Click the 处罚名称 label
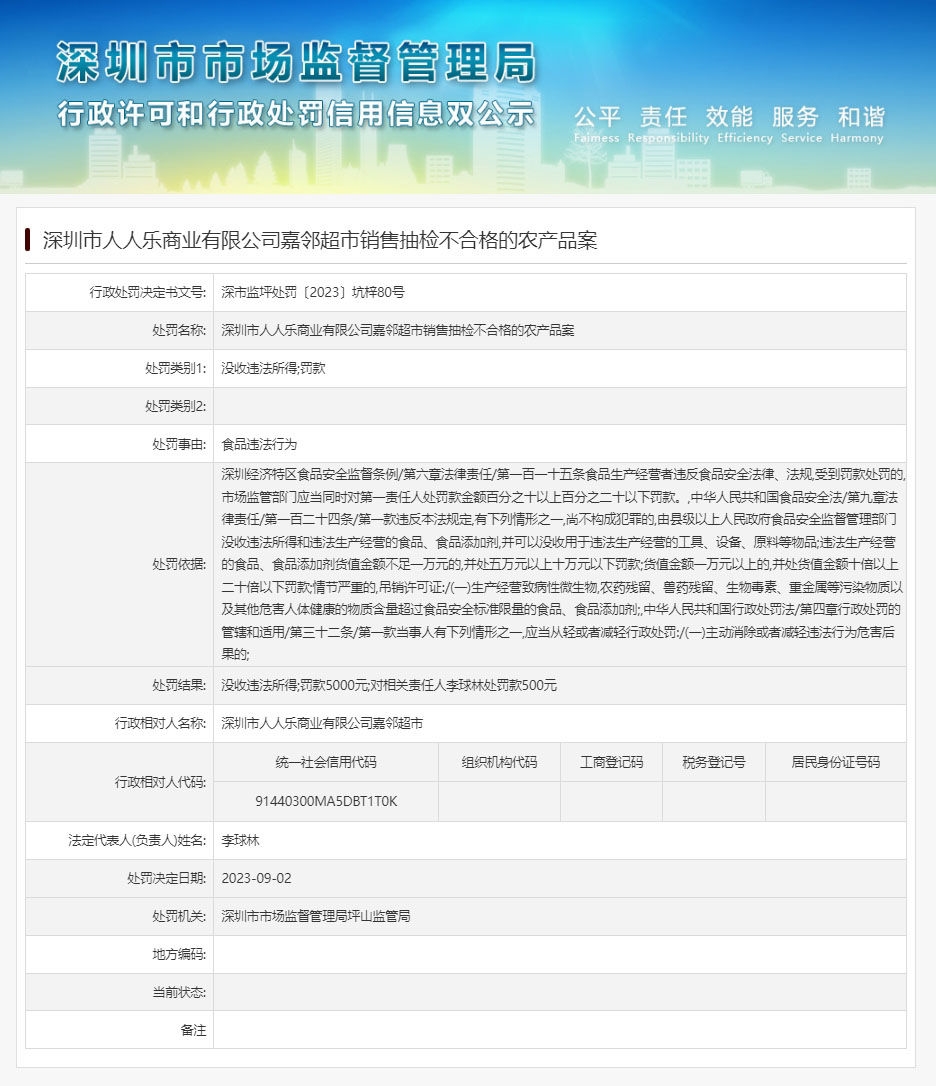This screenshot has height=1086, width=936. 179,330
